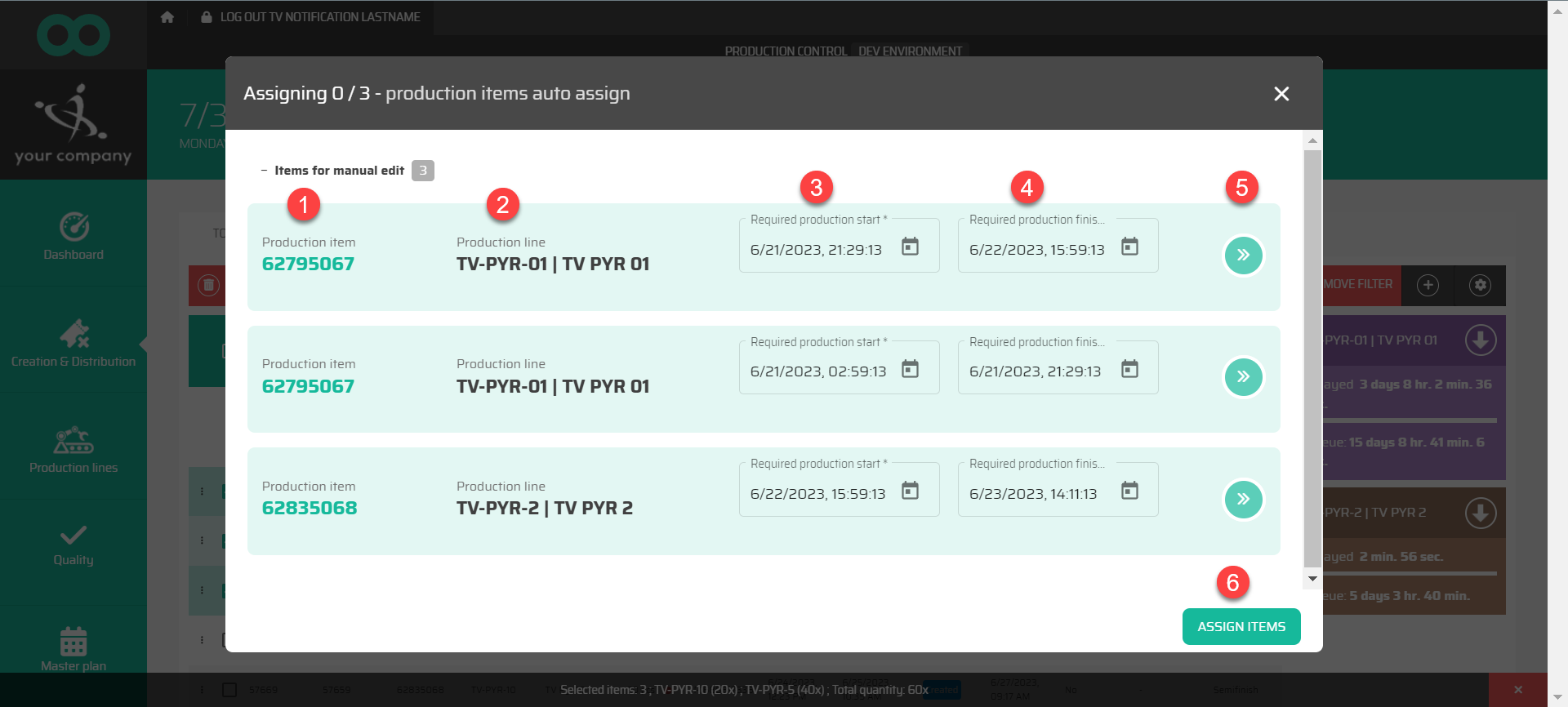The height and width of the screenshot is (707, 1568).
Task: Go to Production lines in sidebar
Action: coord(73,450)
